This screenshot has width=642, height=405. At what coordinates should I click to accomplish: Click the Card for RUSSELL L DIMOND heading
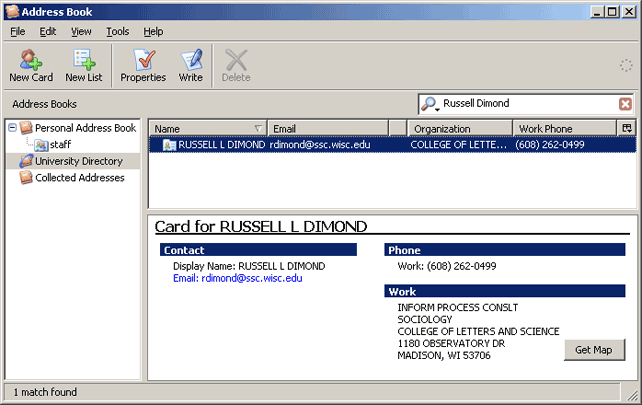261,226
